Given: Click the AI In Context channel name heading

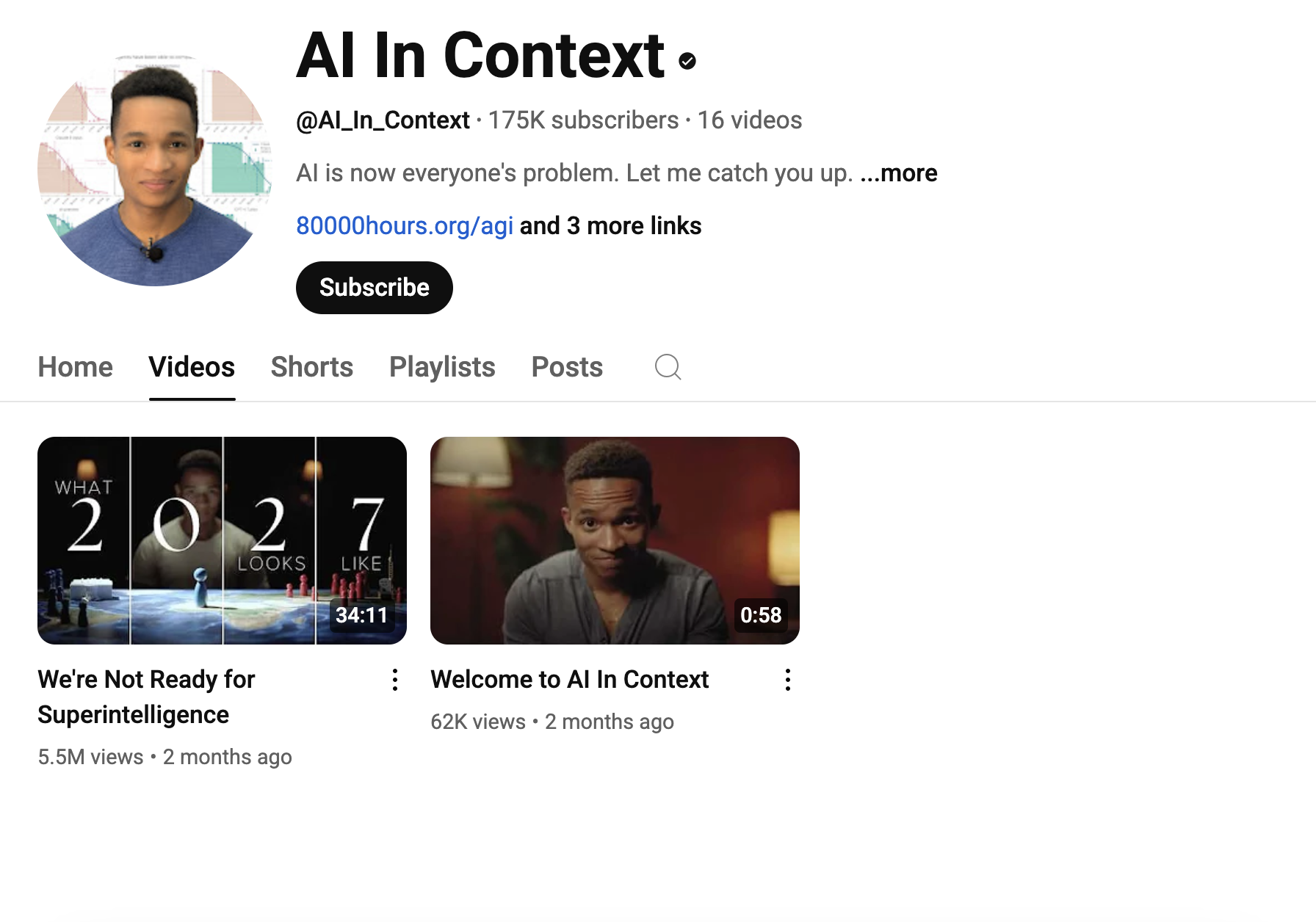Looking at the screenshot, I should coord(481,56).
